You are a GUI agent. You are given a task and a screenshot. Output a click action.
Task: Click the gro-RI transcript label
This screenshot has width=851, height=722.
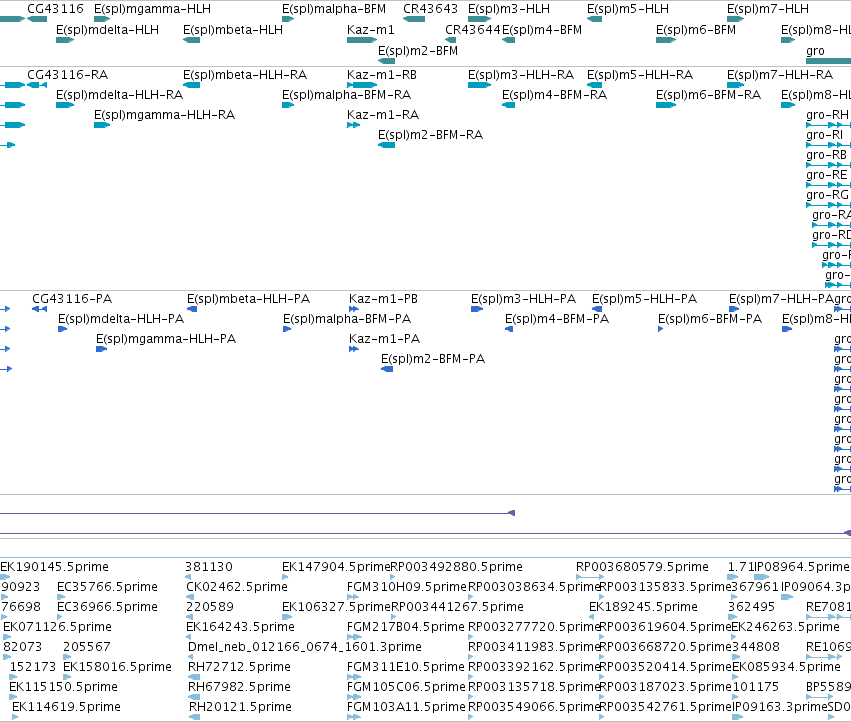point(824,135)
